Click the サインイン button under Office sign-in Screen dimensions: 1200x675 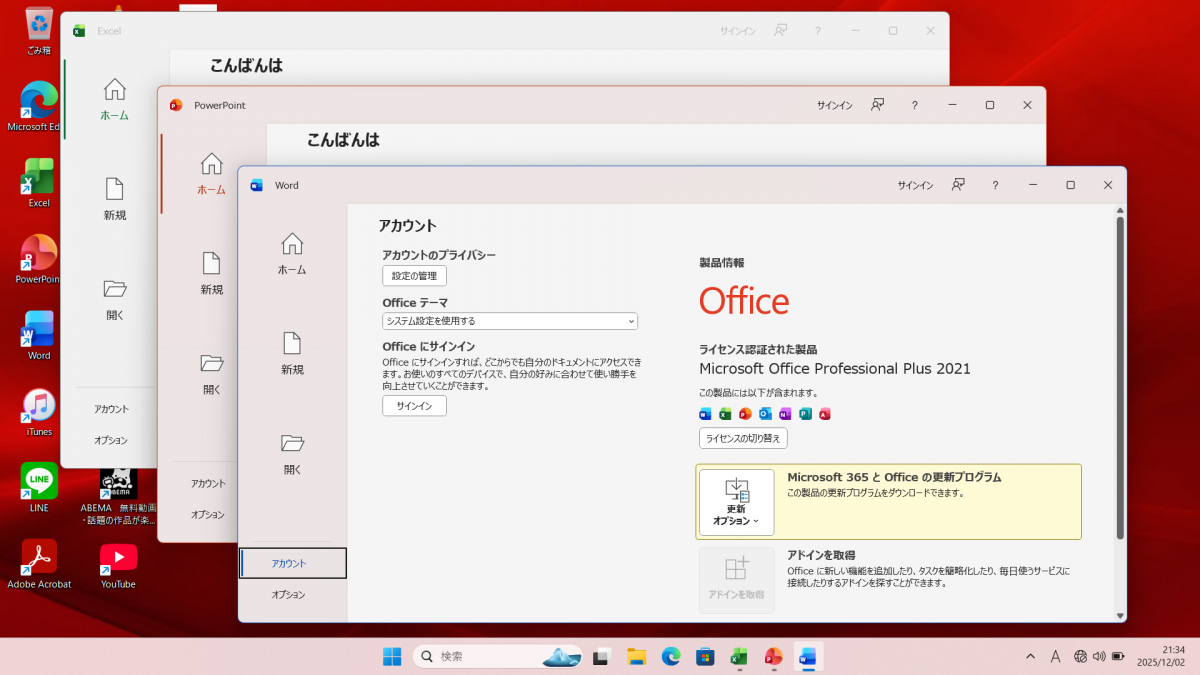pos(414,406)
